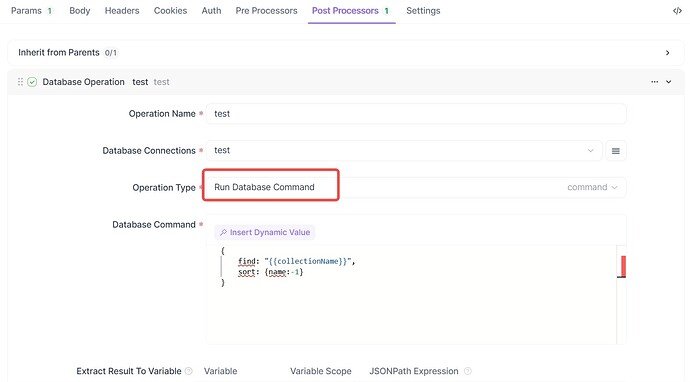690x382 pixels.
Task: Open the Settings tab
Action: coord(423,11)
